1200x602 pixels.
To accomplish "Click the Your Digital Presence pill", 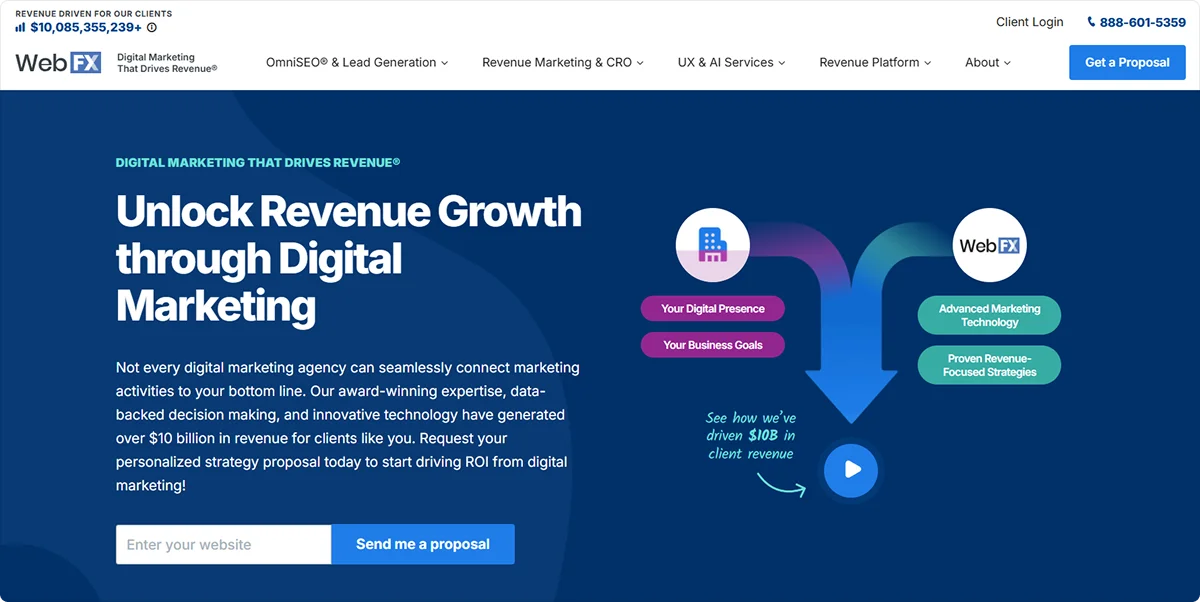I will tap(712, 308).
